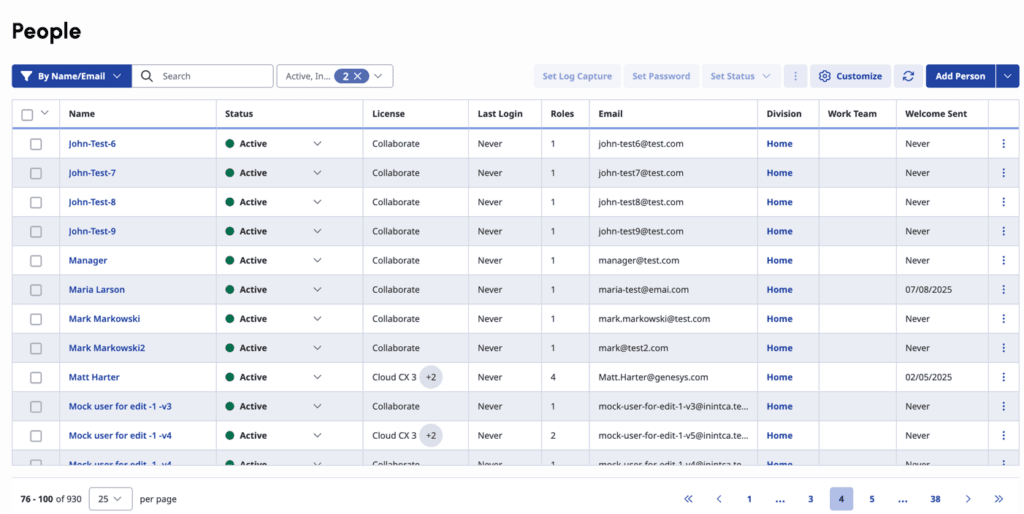
Task: Go to previous page arrow
Action: pos(718,499)
